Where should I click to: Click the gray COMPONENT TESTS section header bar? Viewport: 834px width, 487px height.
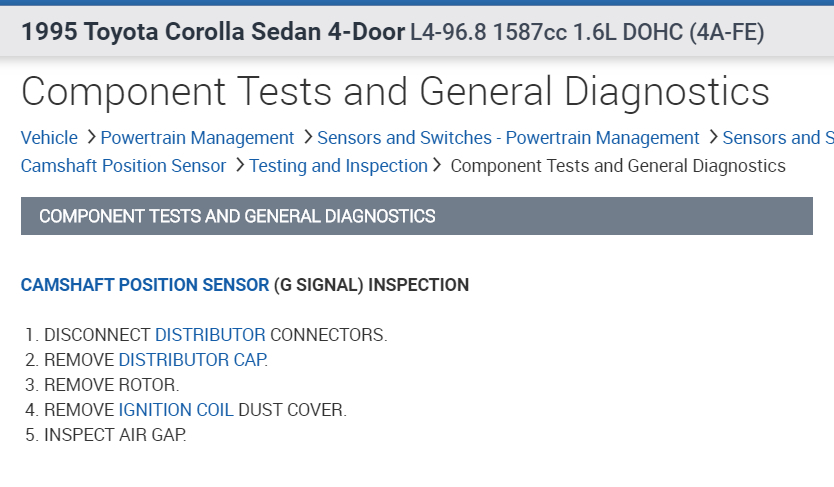coord(416,216)
